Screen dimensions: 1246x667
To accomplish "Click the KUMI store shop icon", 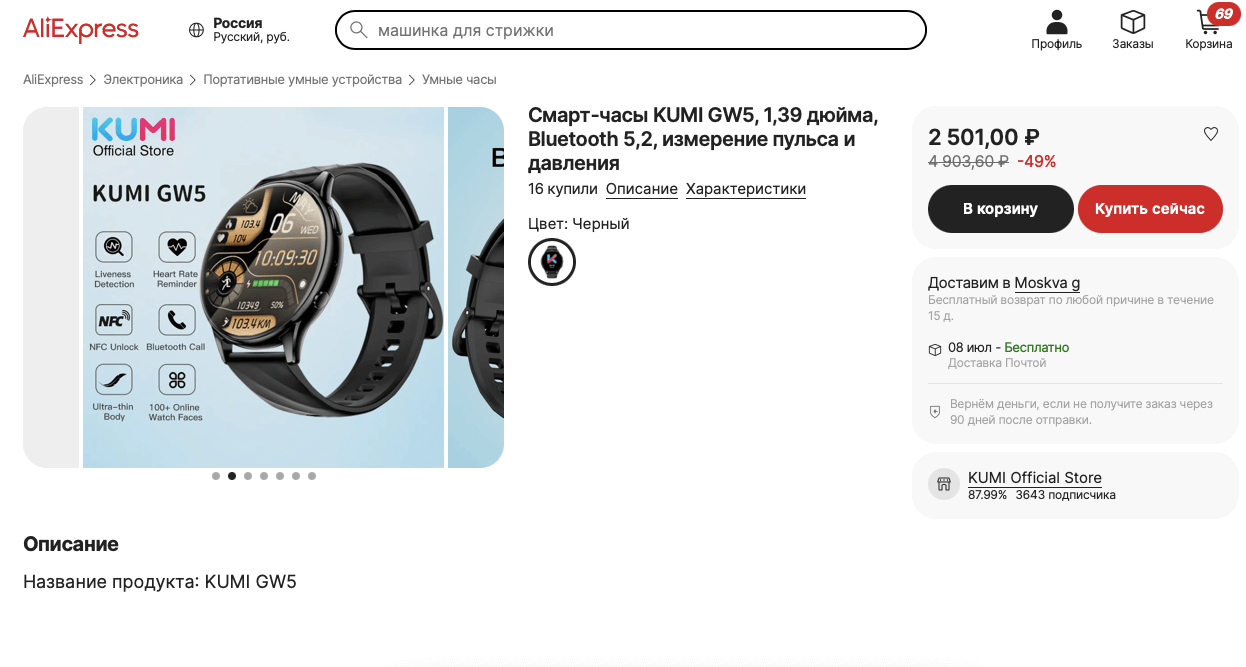I will point(943,485).
